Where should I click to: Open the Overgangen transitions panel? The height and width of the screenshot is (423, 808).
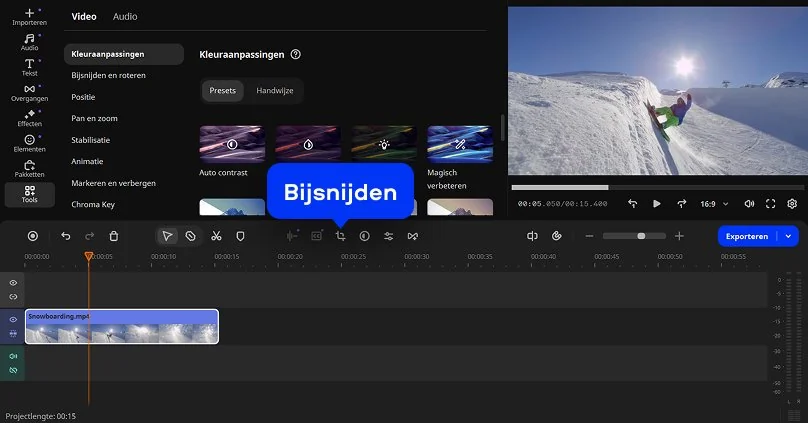29,92
